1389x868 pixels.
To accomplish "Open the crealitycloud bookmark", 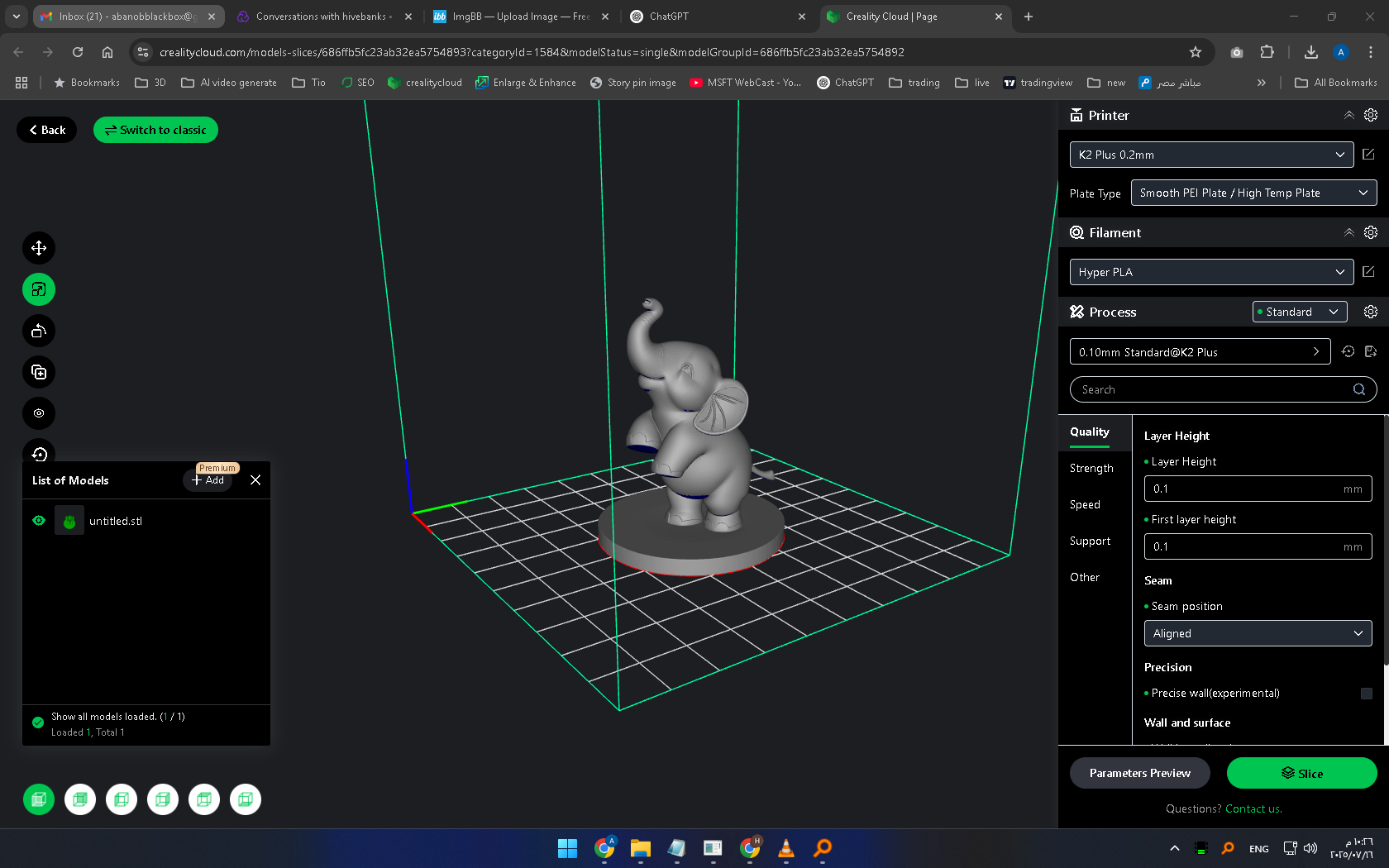I will pos(424,83).
